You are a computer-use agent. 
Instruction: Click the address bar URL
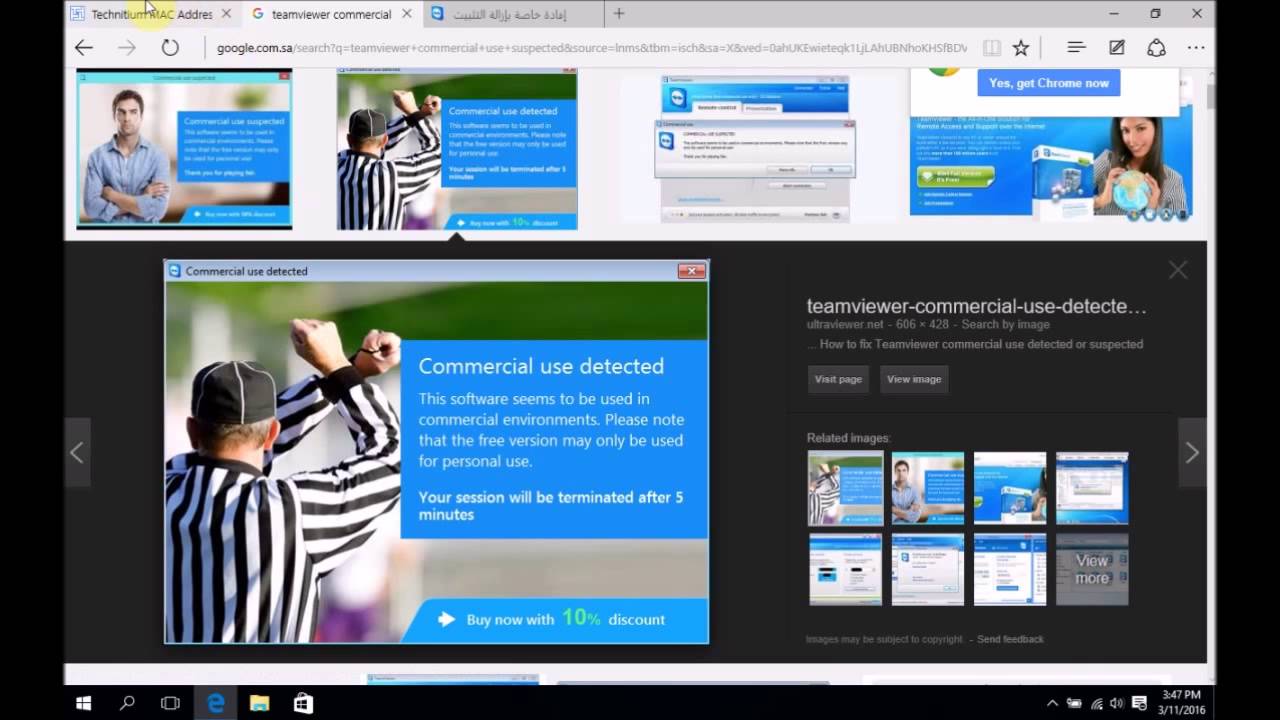(x=592, y=48)
